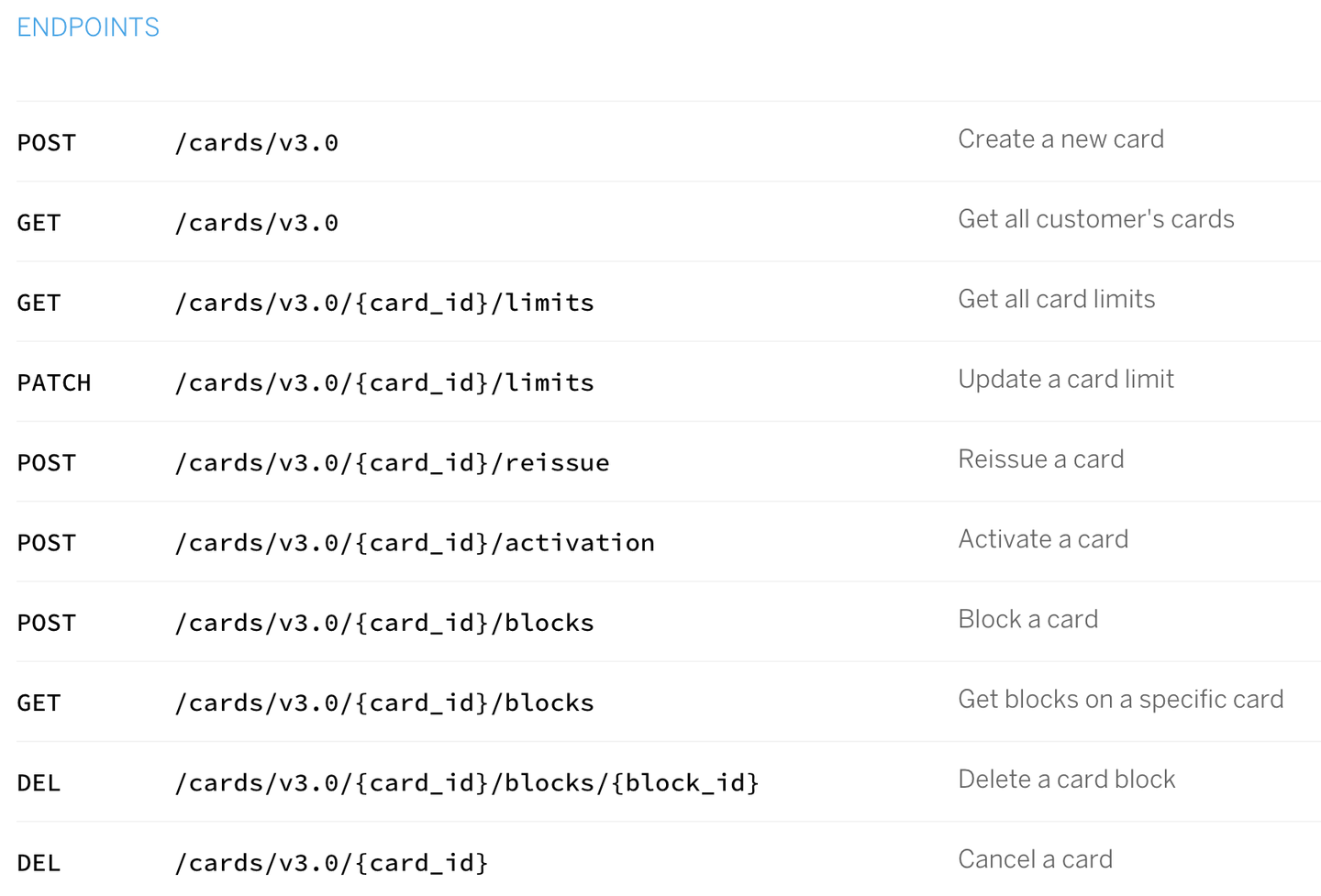Open the ENDPOINTS heading link
1321x896 pixels.
click(x=88, y=28)
